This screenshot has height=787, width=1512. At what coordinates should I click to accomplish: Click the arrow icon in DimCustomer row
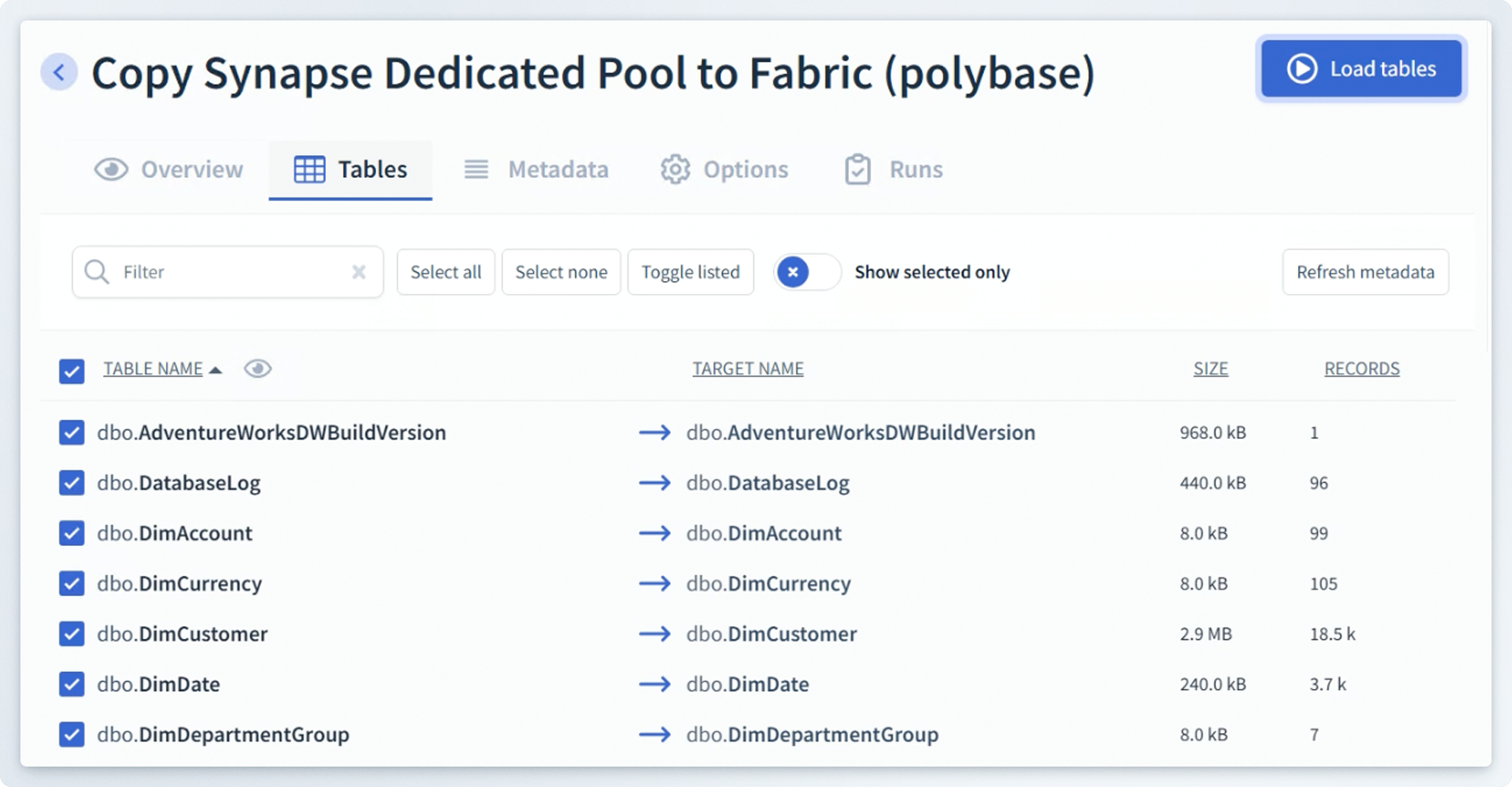pos(655,634)
